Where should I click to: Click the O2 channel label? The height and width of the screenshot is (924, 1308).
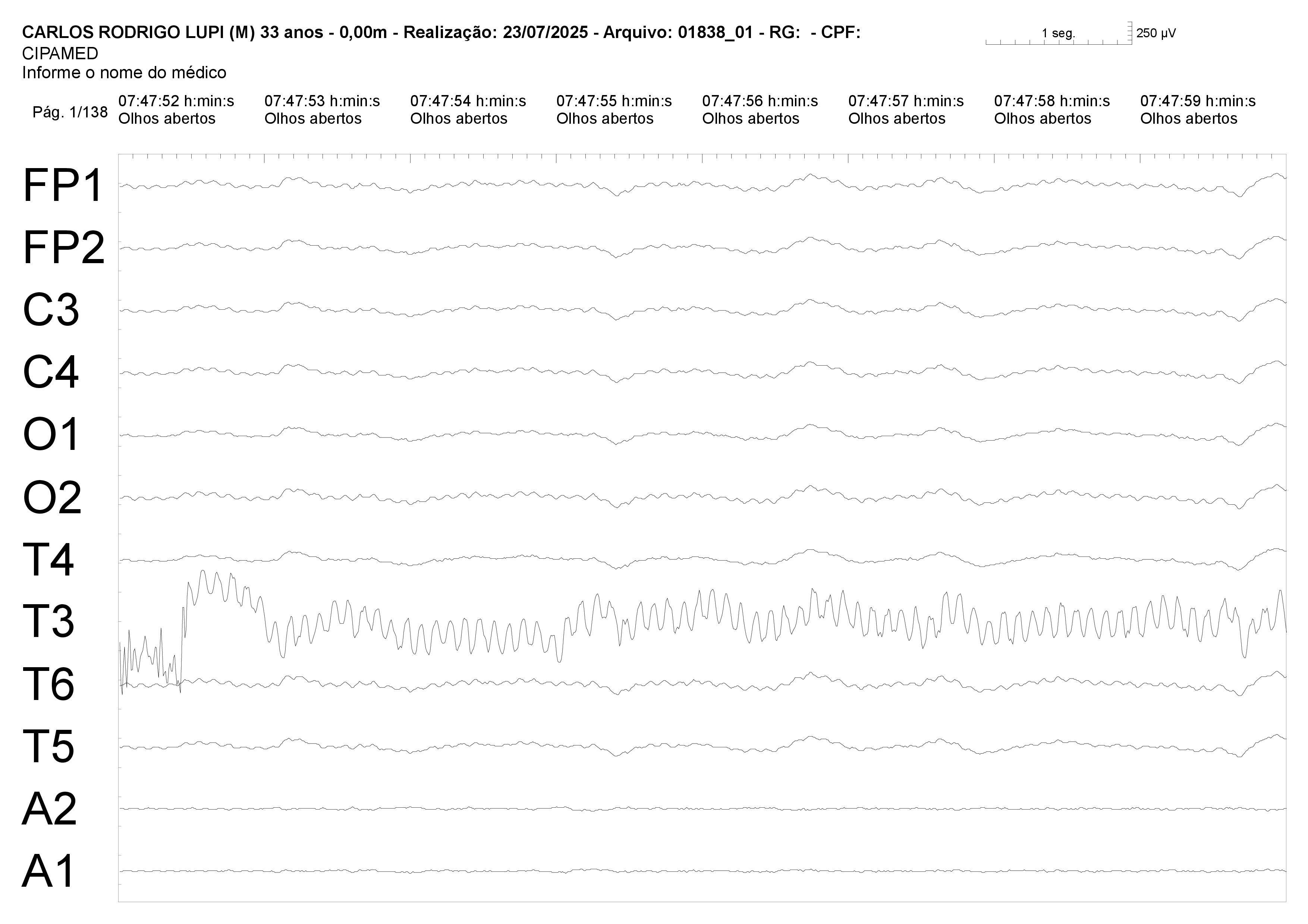(x=52, y=497)
